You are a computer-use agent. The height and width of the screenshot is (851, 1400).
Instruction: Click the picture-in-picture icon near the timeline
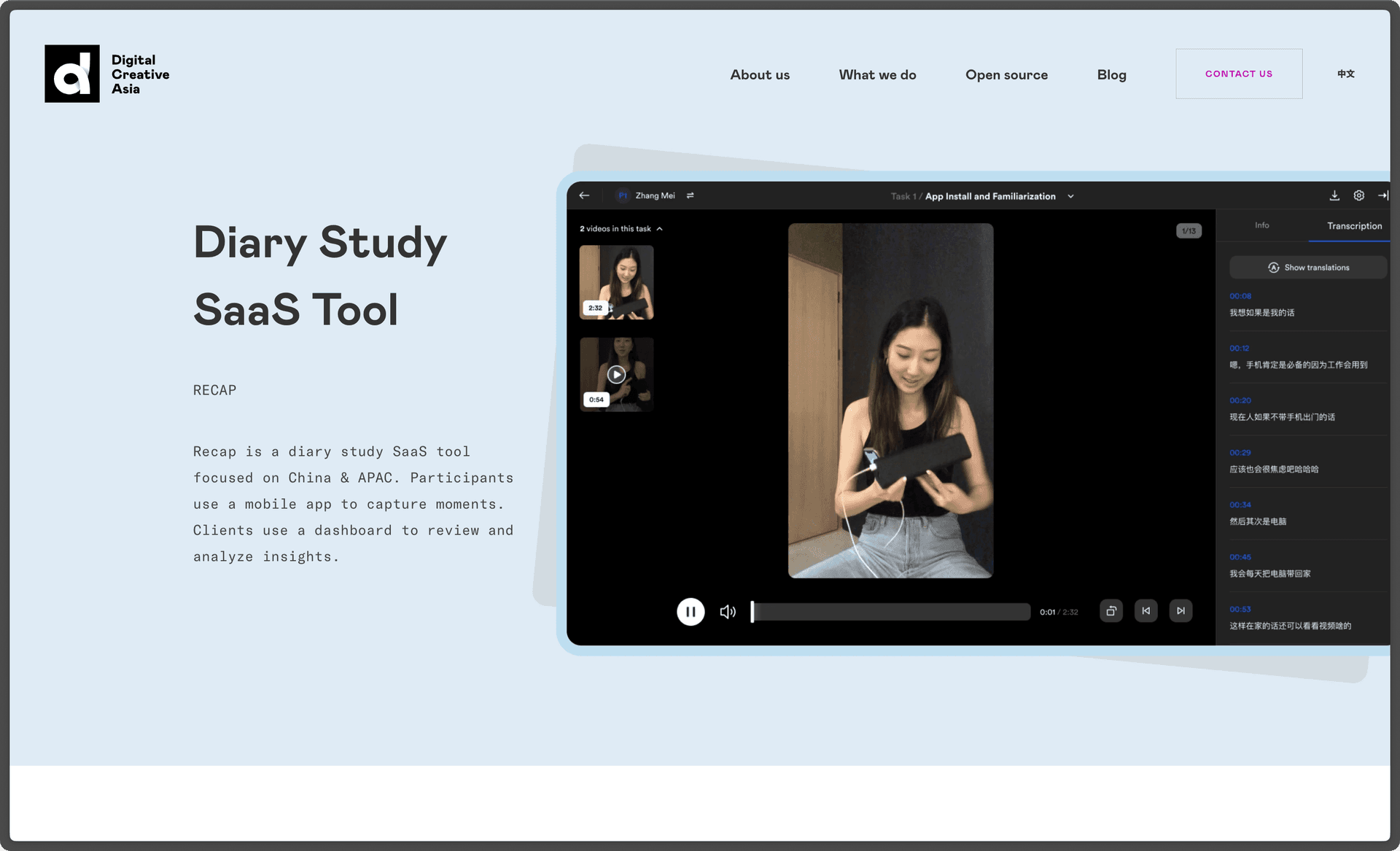1111,611
